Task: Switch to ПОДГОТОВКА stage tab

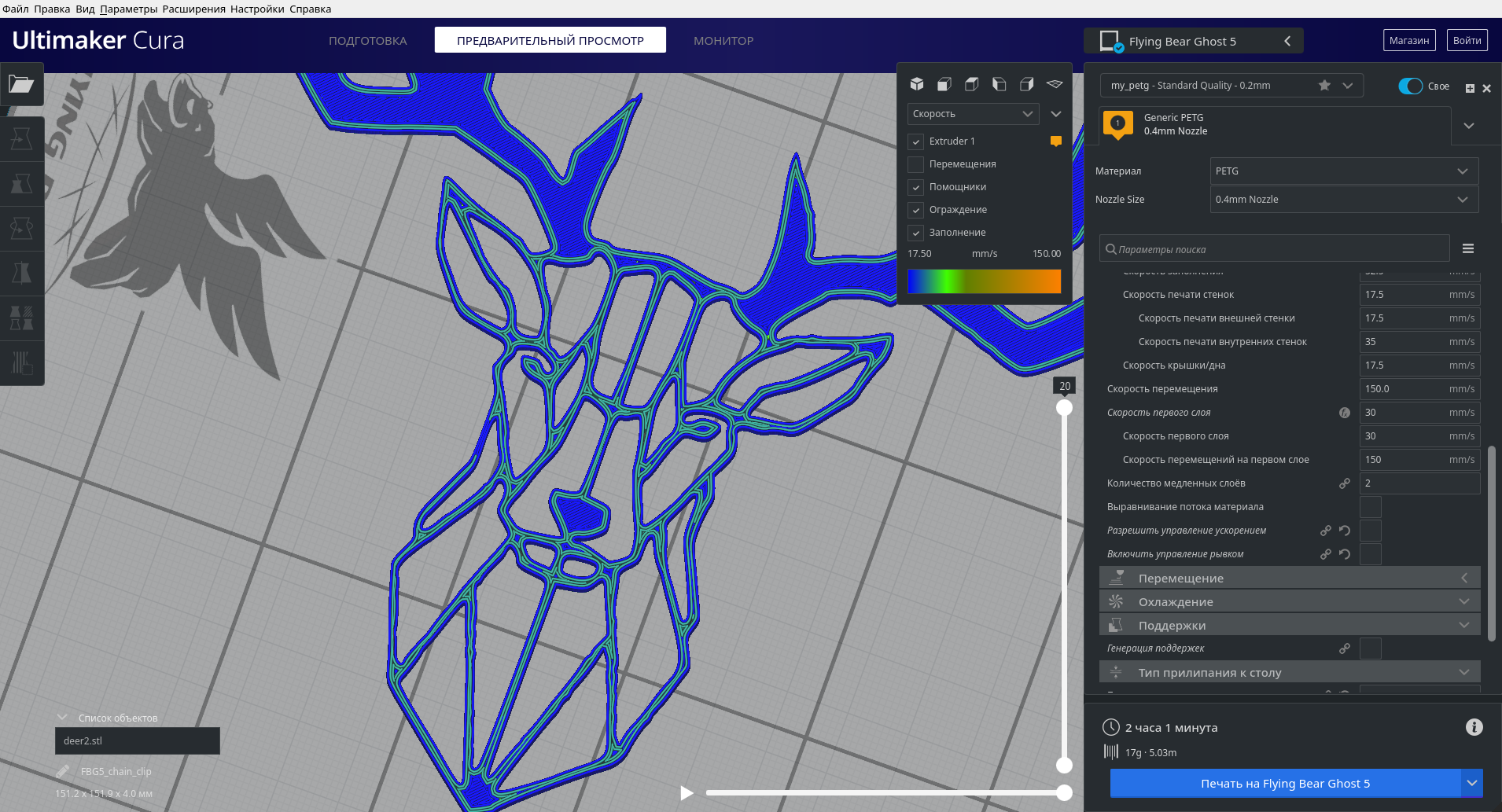Action: coord(367,40)
